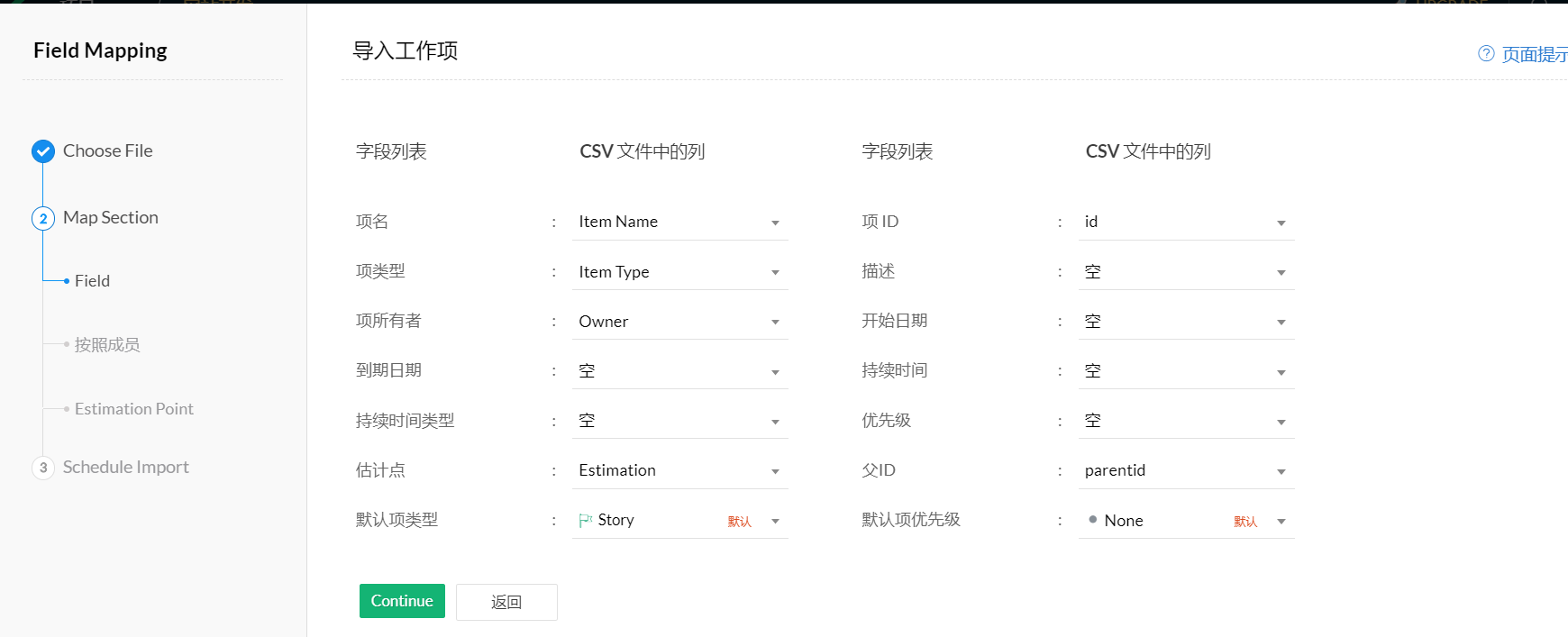1568x637 pixels.
Task: Select the Field sub-step in sidebar
Action: click(92, 281)
